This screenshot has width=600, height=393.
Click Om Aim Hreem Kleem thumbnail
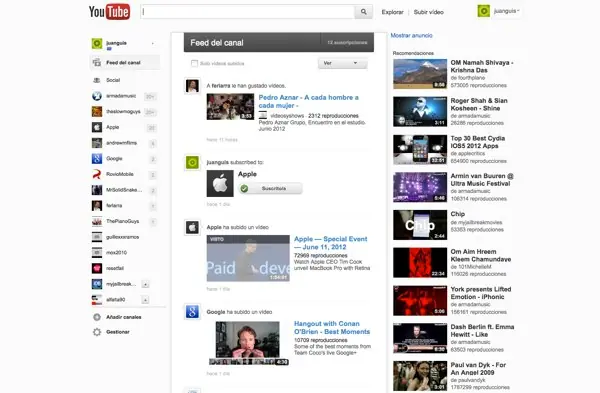[420, 263]
